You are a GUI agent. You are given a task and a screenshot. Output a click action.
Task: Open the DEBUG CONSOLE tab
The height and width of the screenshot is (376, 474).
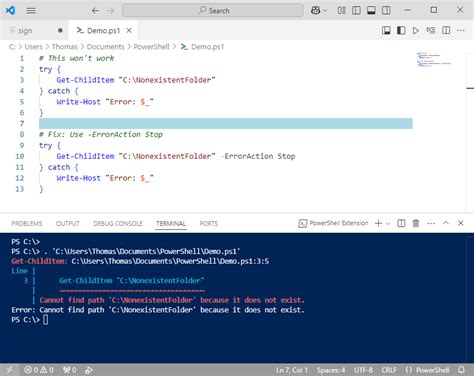point(118,223)
